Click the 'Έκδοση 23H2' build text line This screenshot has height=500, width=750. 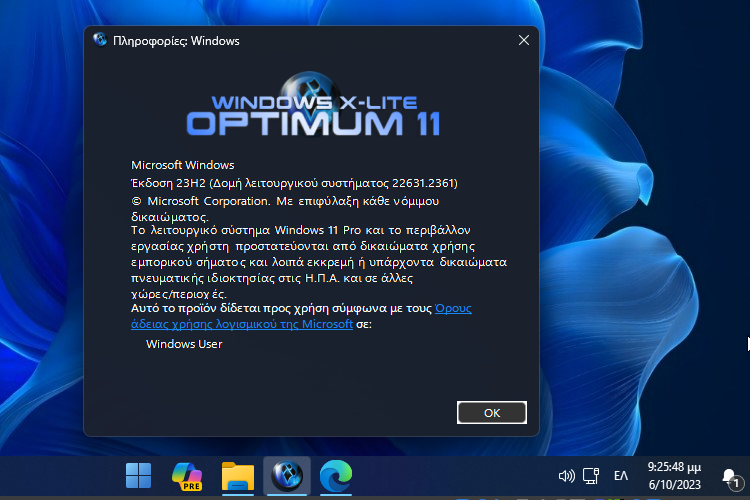[294, 183]
